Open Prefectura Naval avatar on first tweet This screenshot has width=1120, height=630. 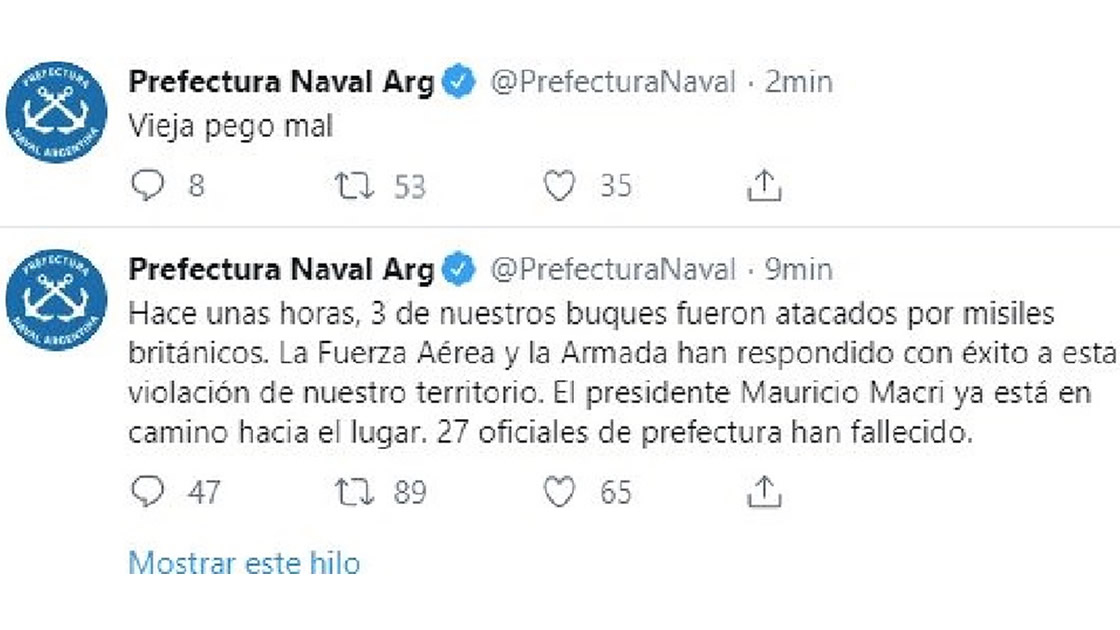[x=56, y=112]
